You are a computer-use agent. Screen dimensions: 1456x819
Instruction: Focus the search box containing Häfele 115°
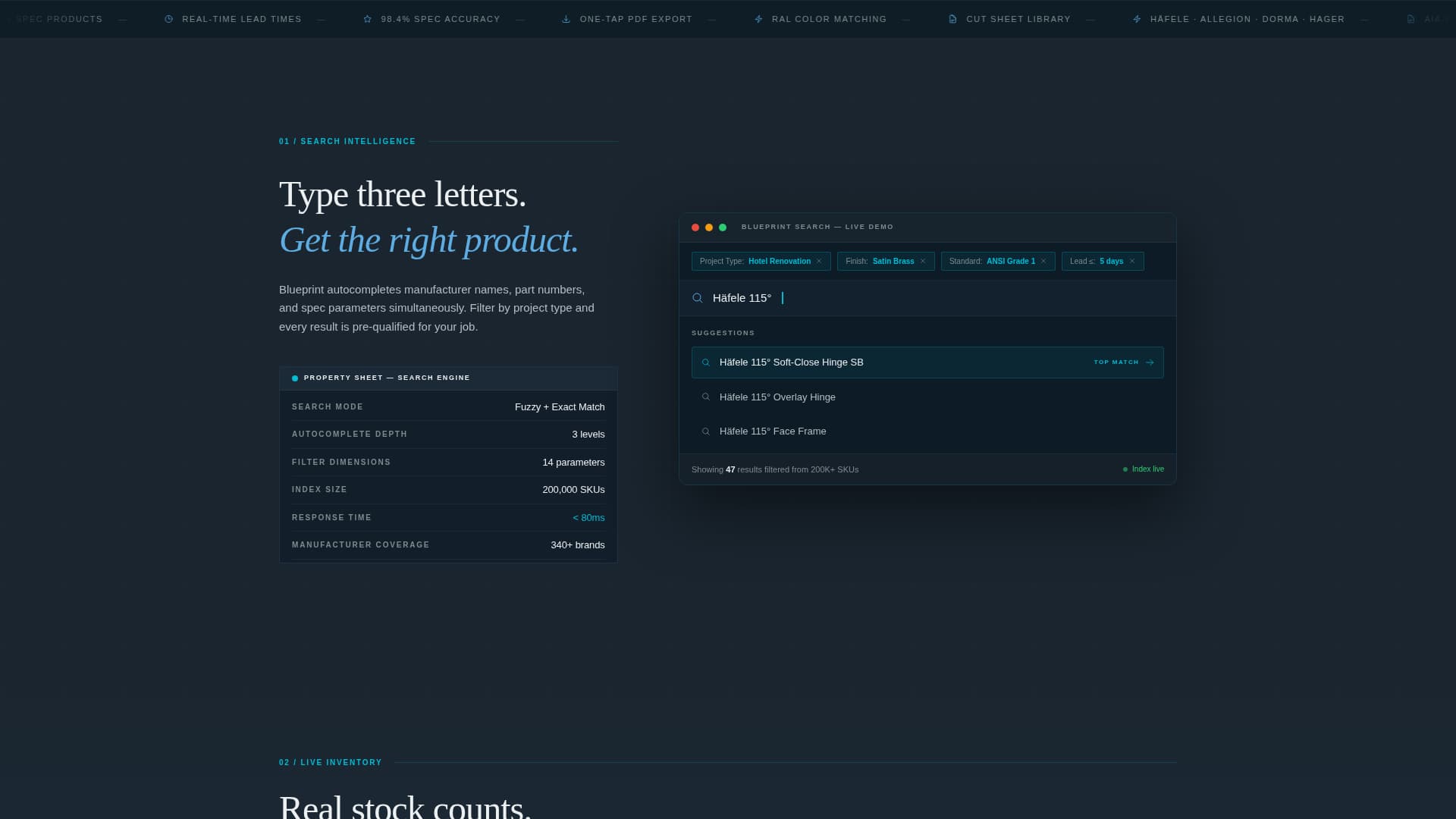click(x=927, y=298)
